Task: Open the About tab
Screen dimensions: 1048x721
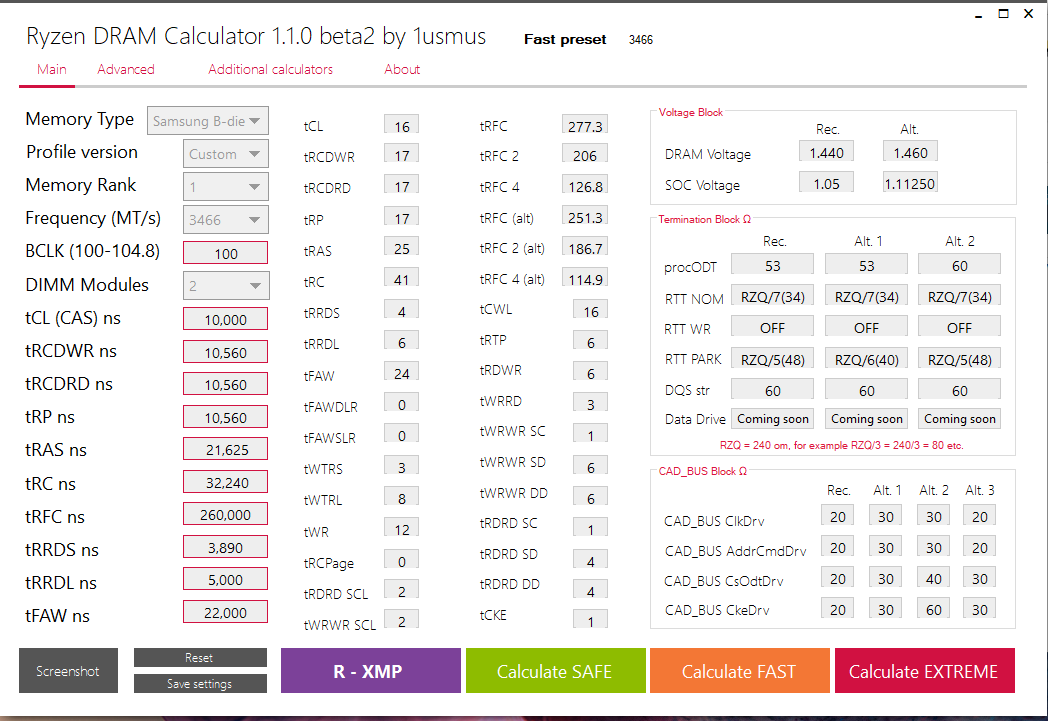Action: pyautogui.click(x=402, y=69)
